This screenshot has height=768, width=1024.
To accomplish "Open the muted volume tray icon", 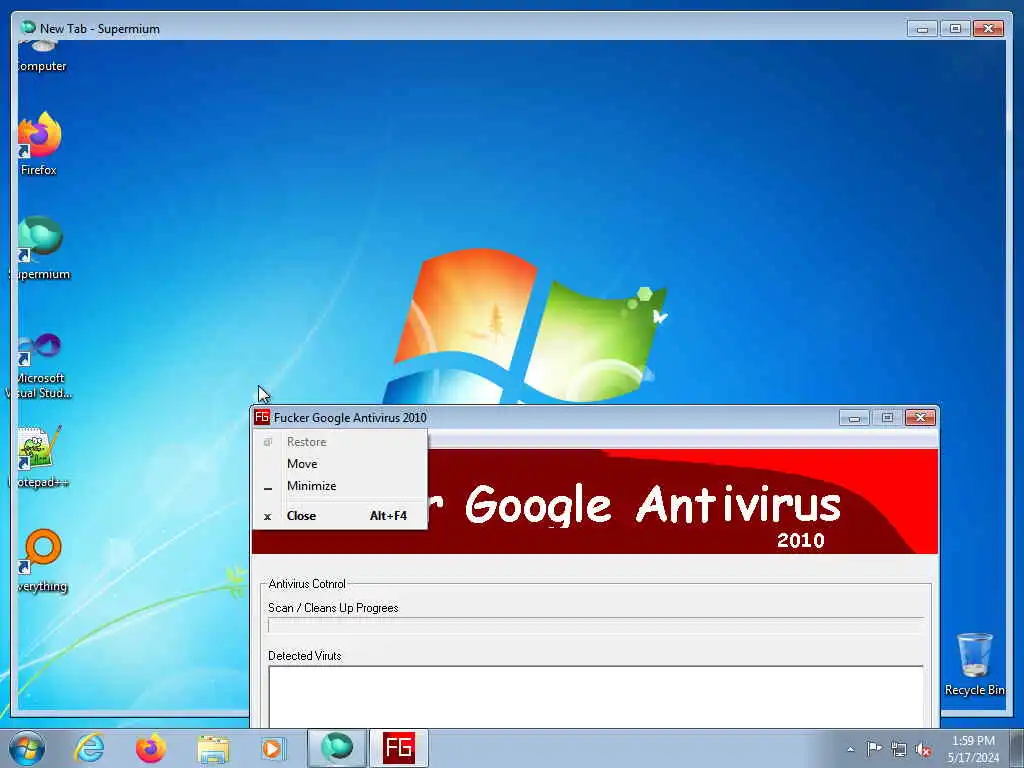I will click(923, 749).
